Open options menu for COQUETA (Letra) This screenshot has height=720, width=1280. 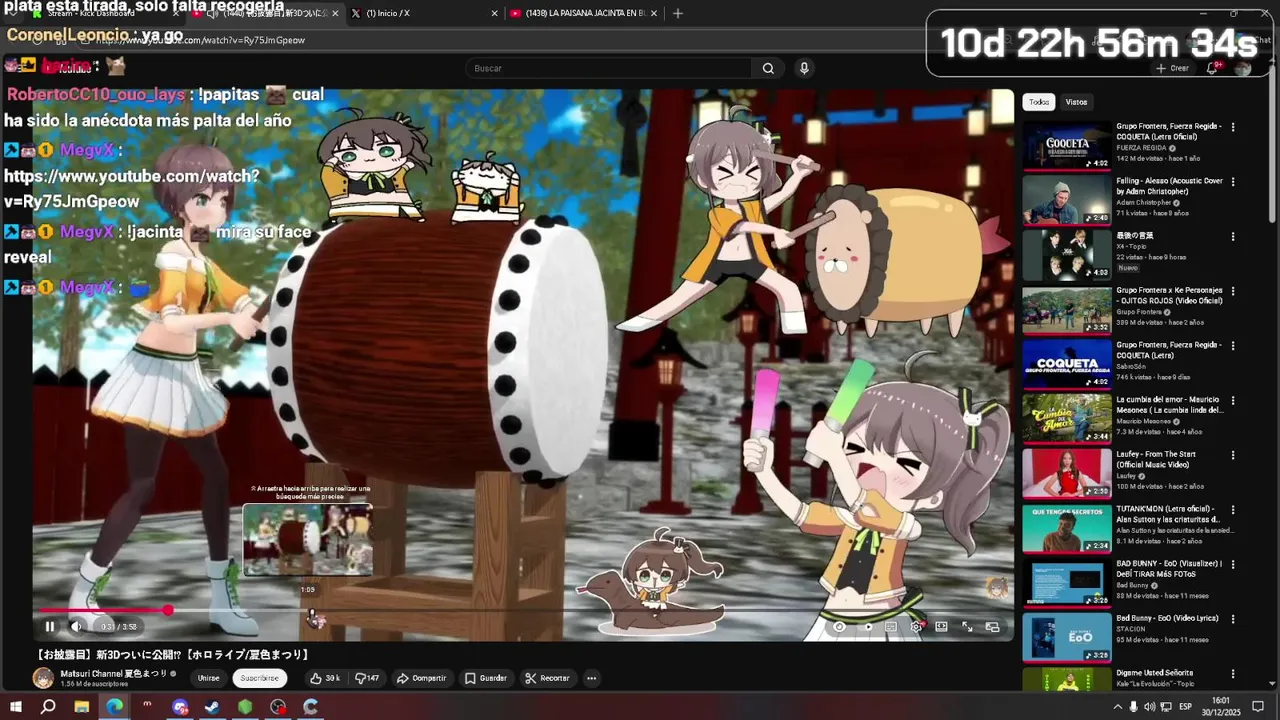pyautogui.click(x=1233, y=346)
